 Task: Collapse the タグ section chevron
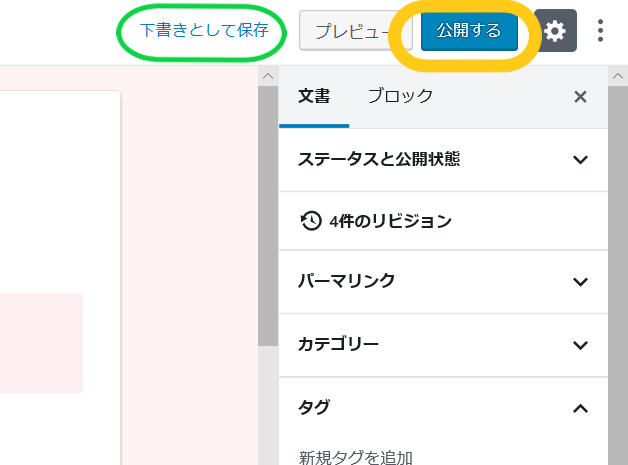pos(580,408)
